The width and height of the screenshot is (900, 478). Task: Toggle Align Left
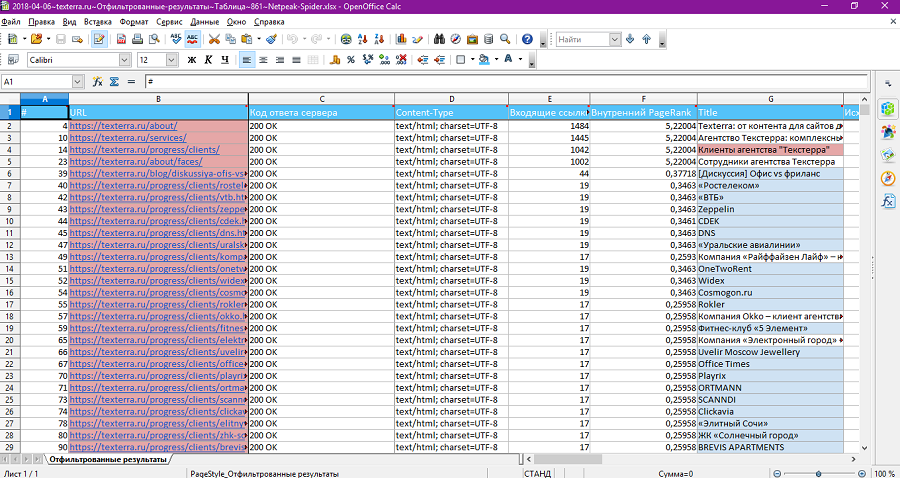click(247, 59)
